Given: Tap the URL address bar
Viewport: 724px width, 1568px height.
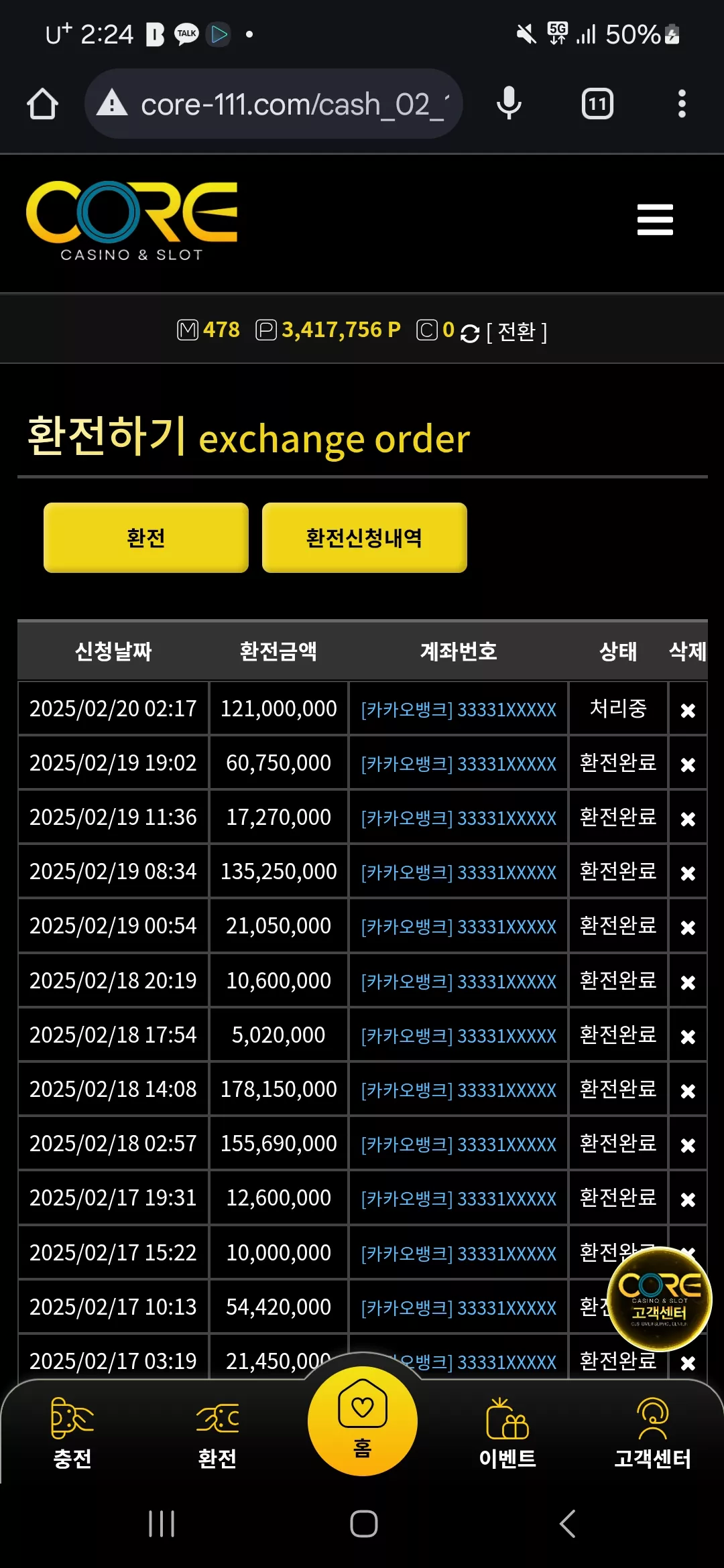Looking at the screenshot, I should pyautogui.click(x=274, y=104).
